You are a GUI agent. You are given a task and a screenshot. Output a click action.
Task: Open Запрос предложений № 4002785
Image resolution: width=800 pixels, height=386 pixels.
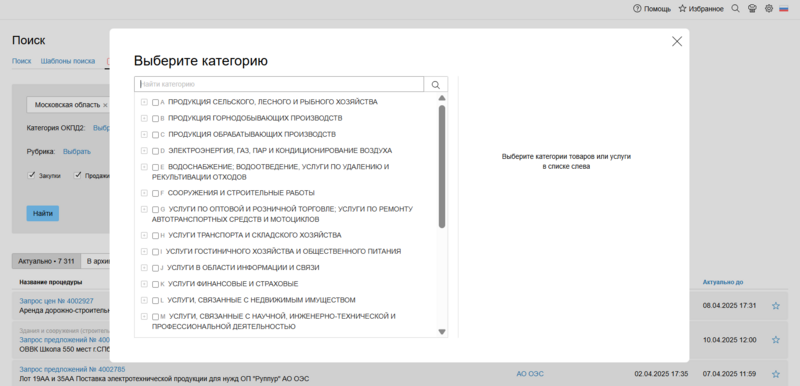[x=72, y=370]
